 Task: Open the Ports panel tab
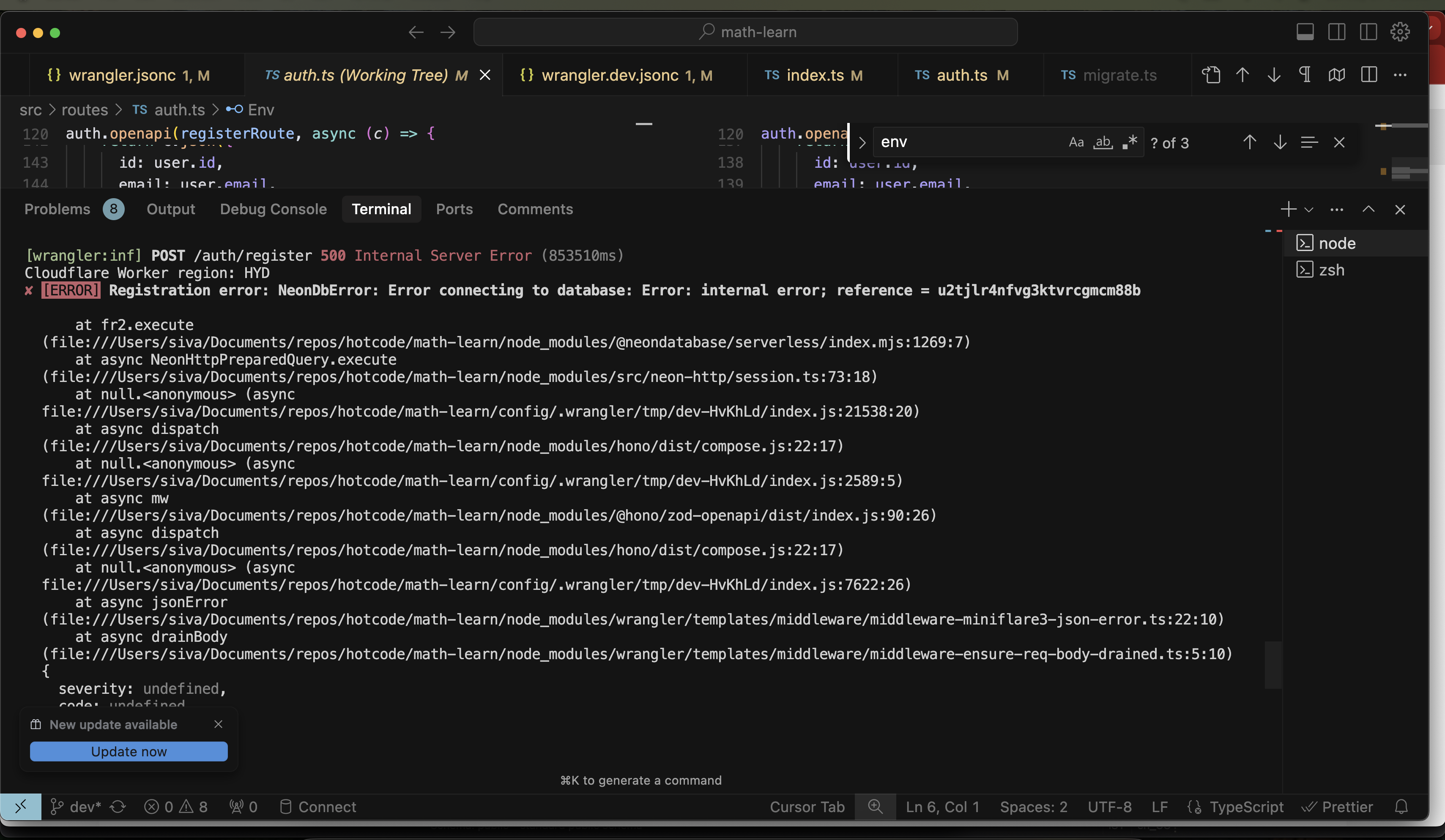[x=454, y=209]
